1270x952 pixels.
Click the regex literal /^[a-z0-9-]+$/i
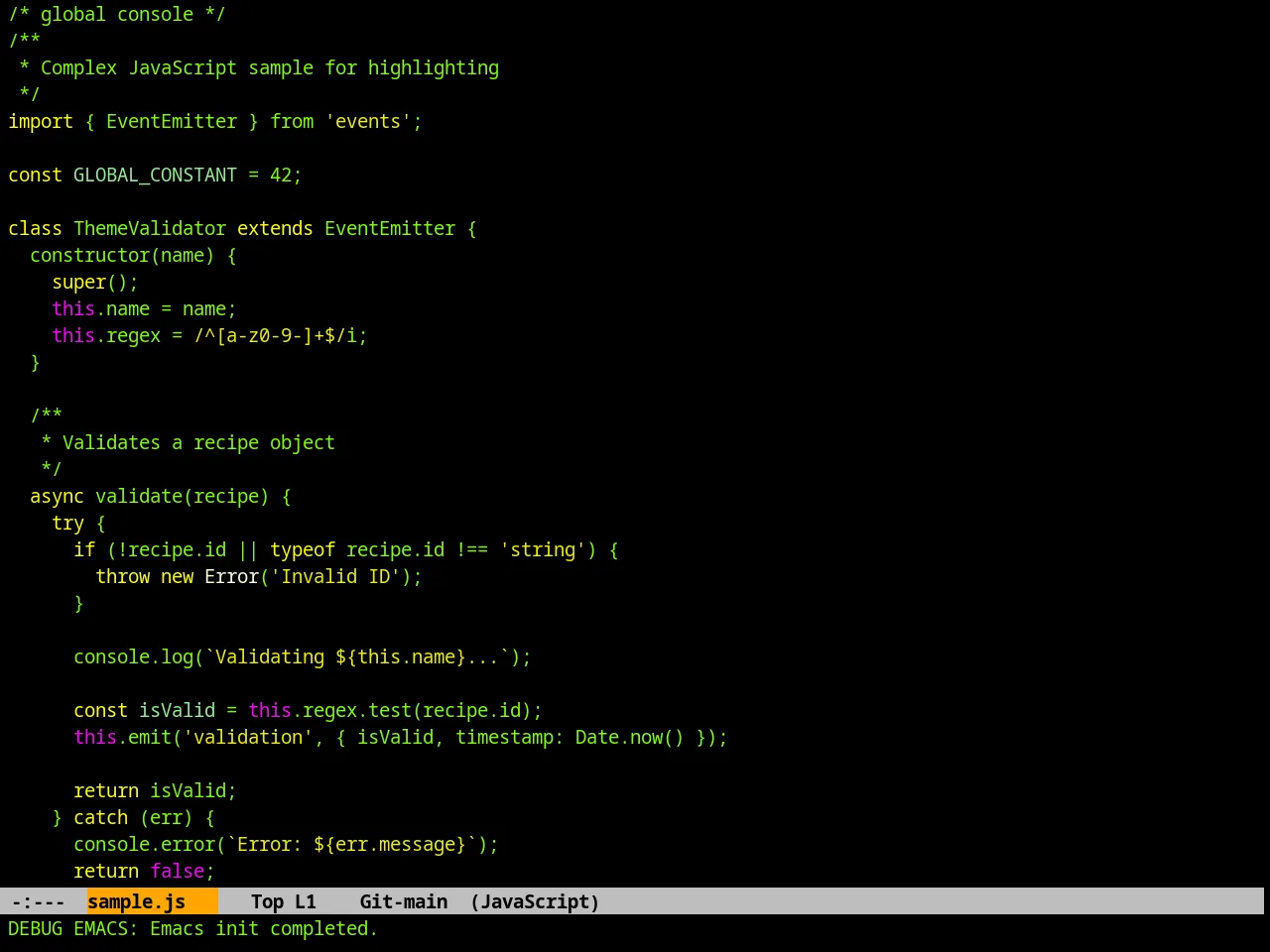point(275,335)
